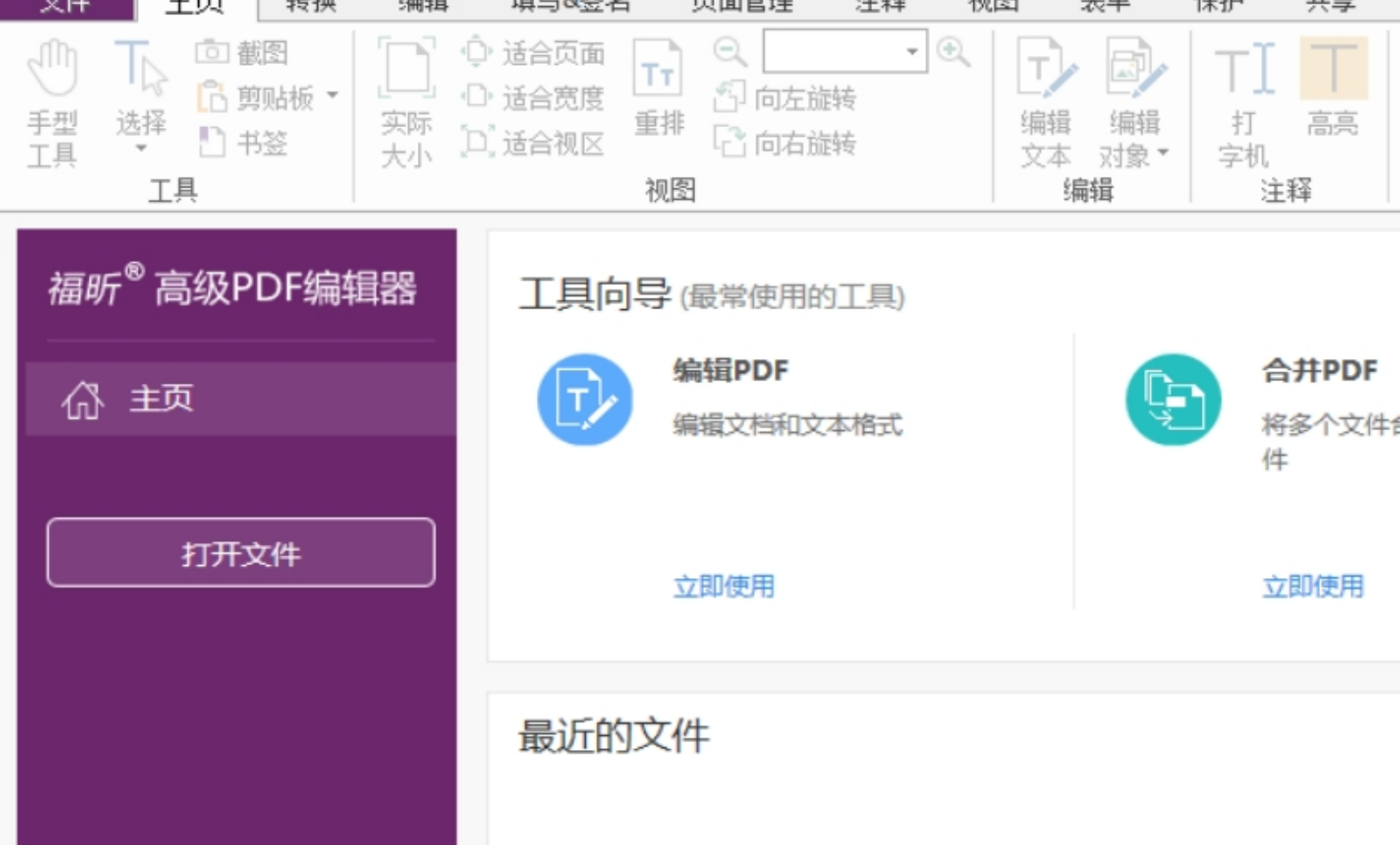1400x845 pixels.
Task: Click the teal 合并PDF circle icon
Action: point(1173,400)
